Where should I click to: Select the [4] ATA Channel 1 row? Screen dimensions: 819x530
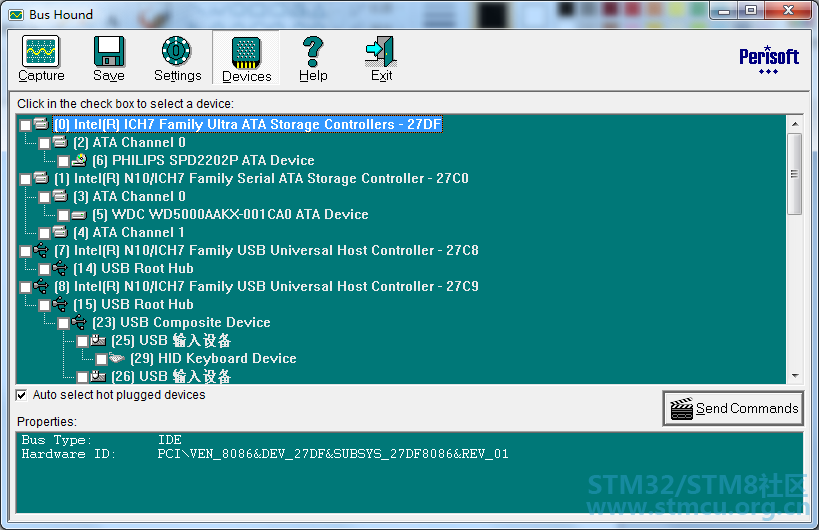[128, 232]
